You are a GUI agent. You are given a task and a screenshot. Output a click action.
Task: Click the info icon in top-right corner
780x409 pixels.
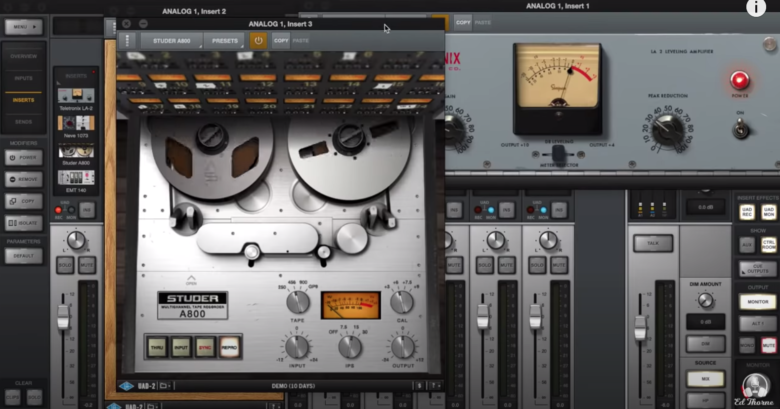(756, 8)
